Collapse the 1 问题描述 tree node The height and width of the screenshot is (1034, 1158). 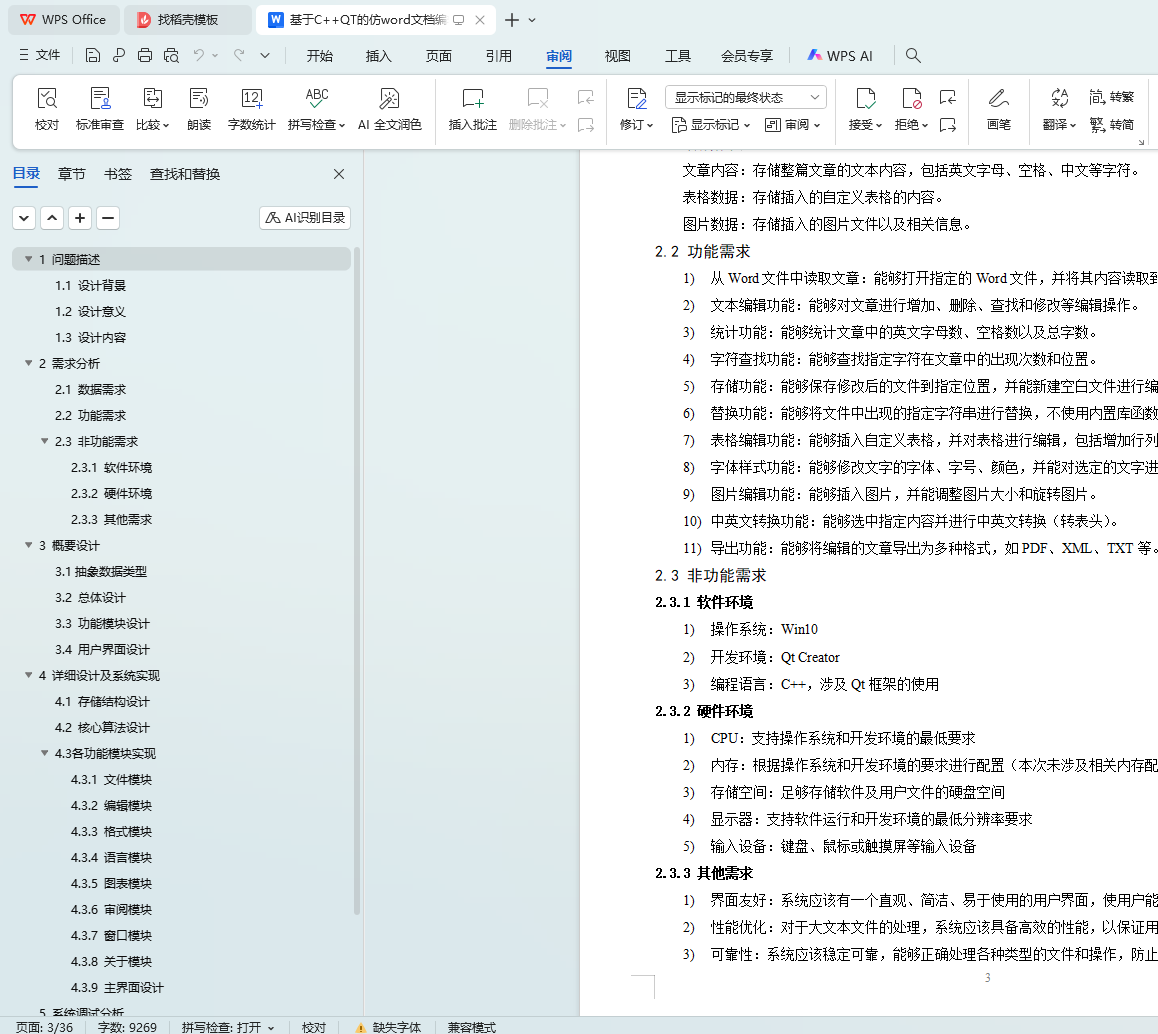tap(29, 259)
